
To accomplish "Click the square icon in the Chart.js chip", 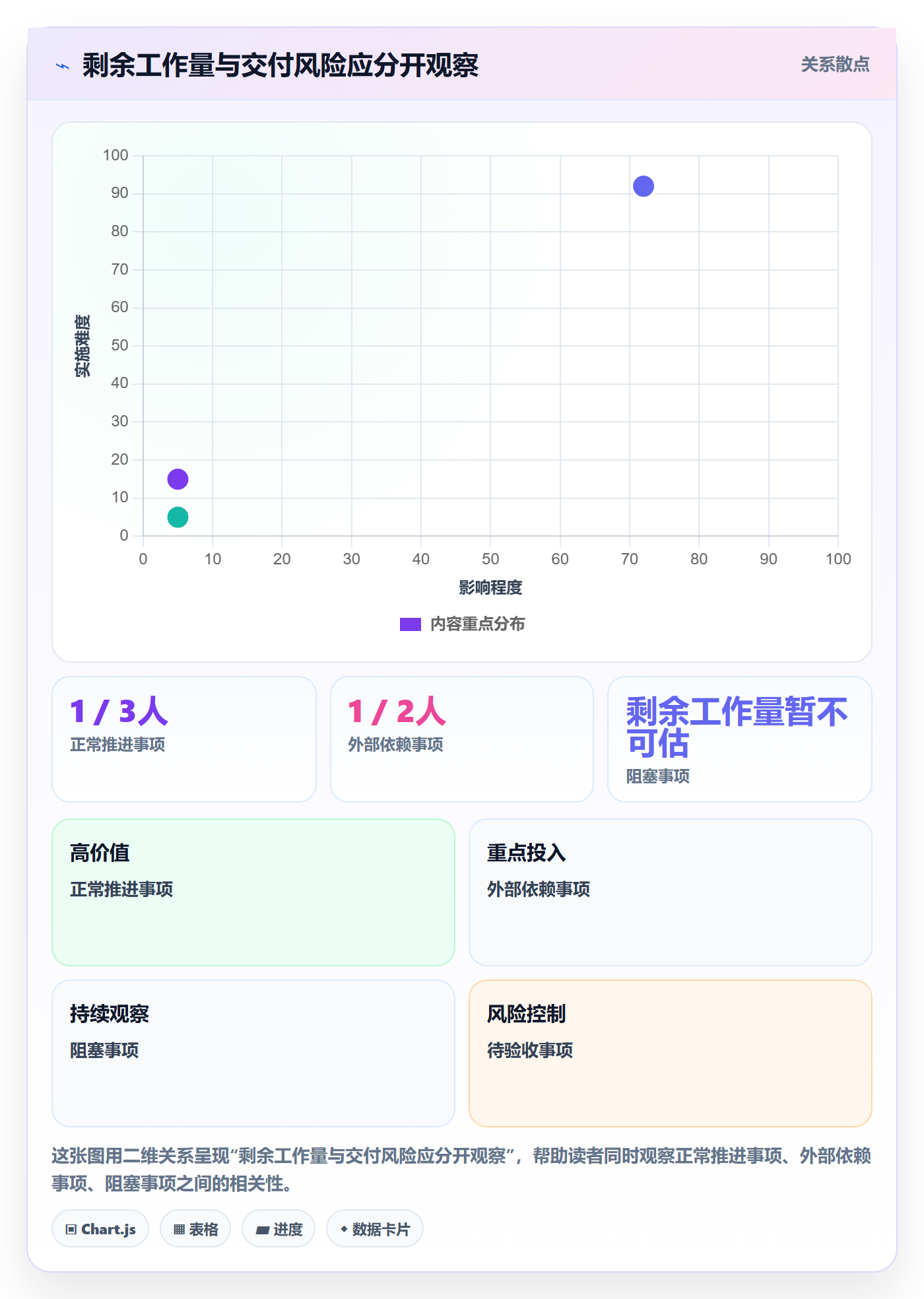I will pyautogui.click(x=71, y=1230).
